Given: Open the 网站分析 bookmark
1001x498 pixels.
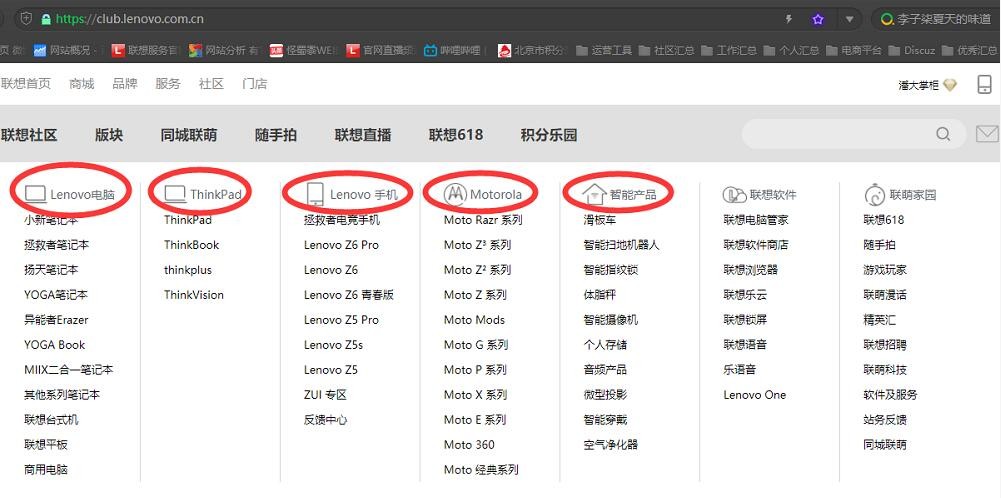Looking at the screenshot, I should 224,50.
